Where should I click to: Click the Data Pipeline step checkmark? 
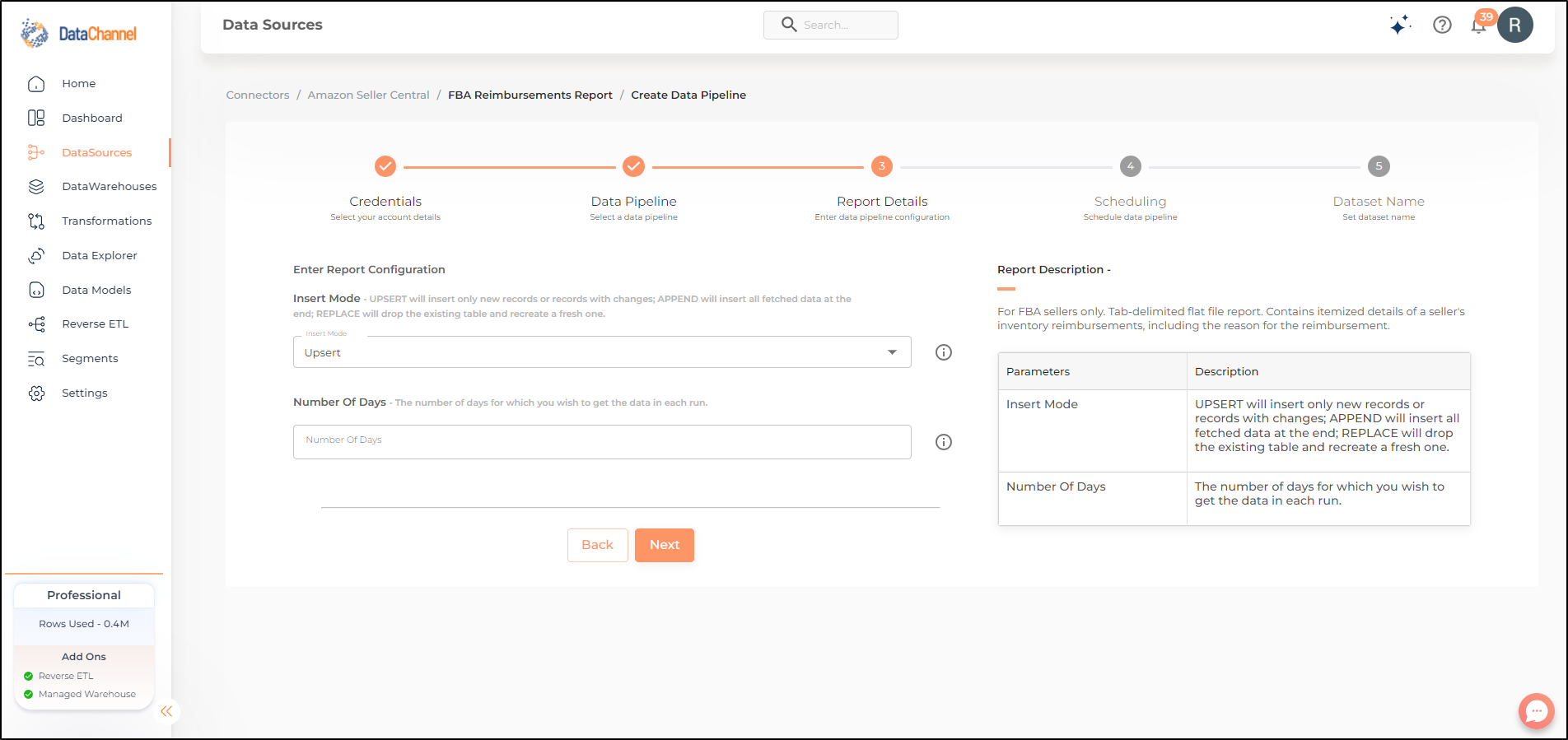[x=633, y=166]
